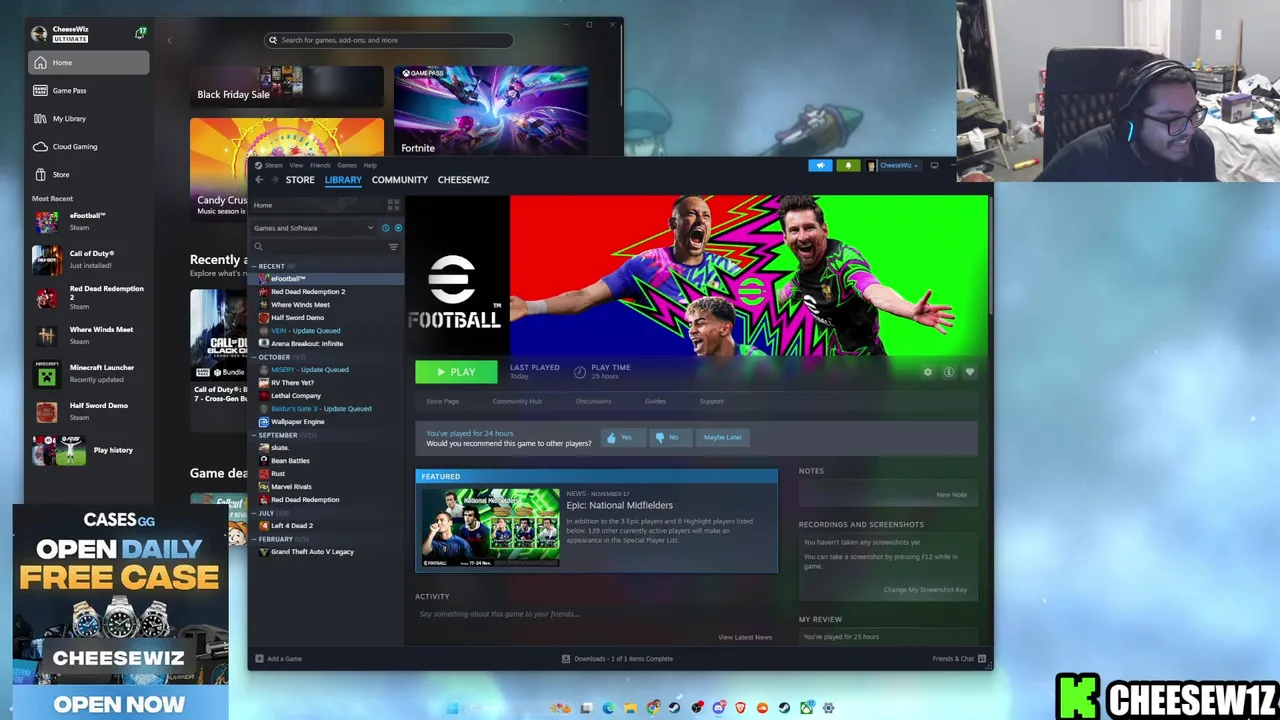This screenshot has height=720, width=1280.
Task: Select Home in Xbox app sidebar
Action: click(88, 62)
